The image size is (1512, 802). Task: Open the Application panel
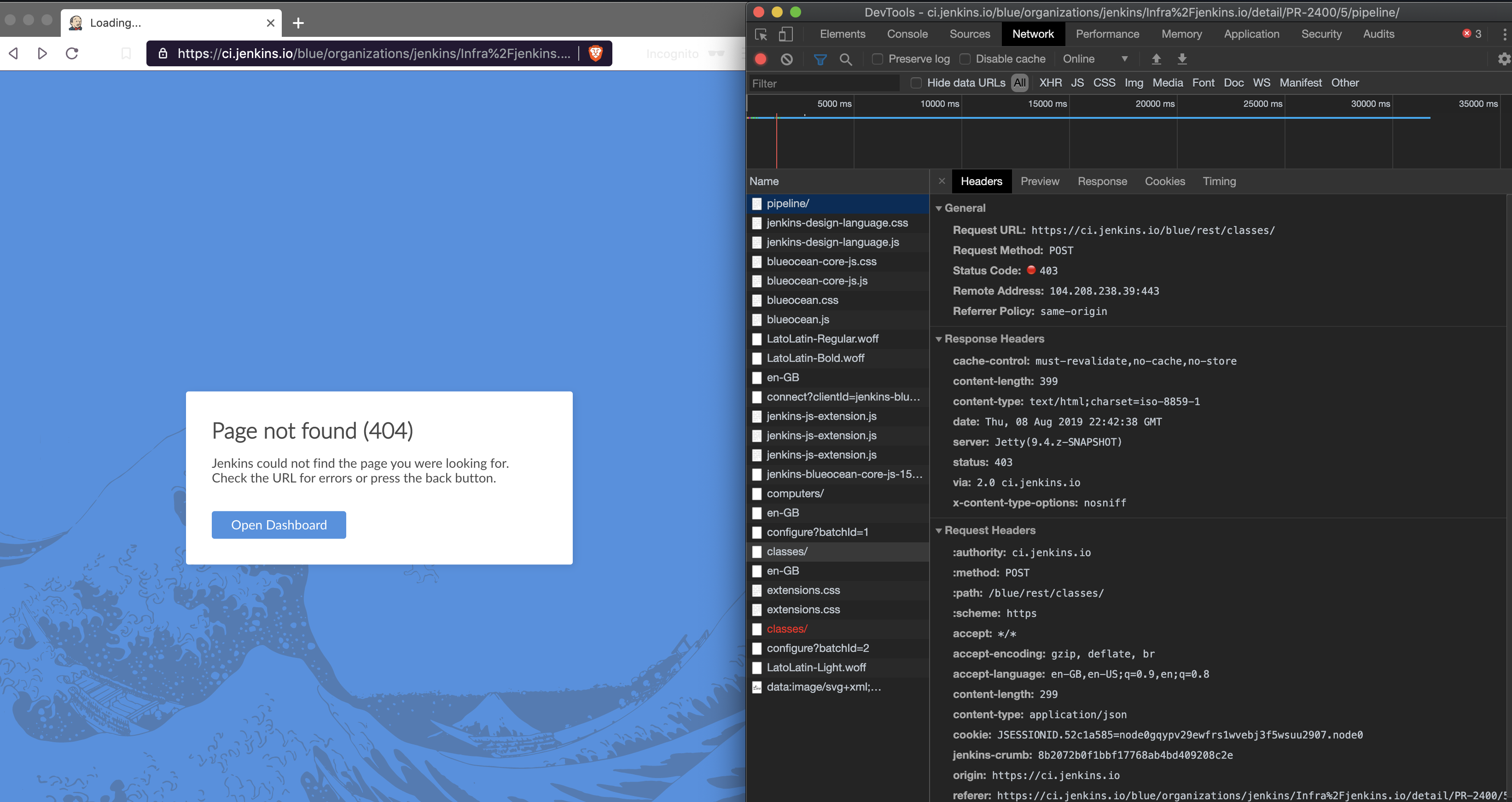click(x=1251, y=34)
